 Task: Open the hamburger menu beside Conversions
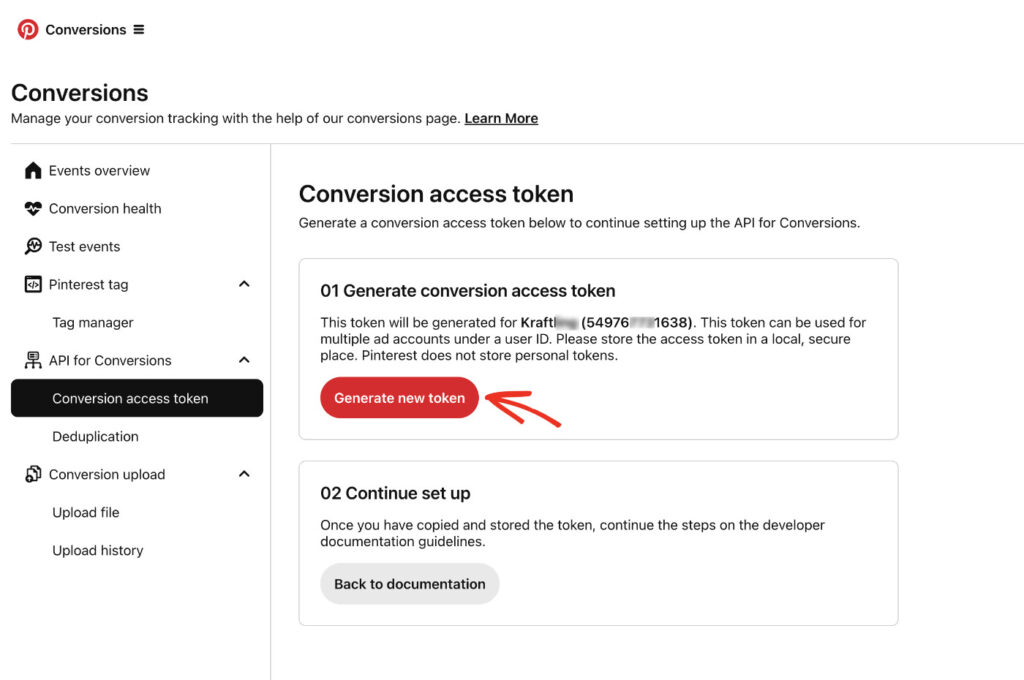(x=139, y=30)
